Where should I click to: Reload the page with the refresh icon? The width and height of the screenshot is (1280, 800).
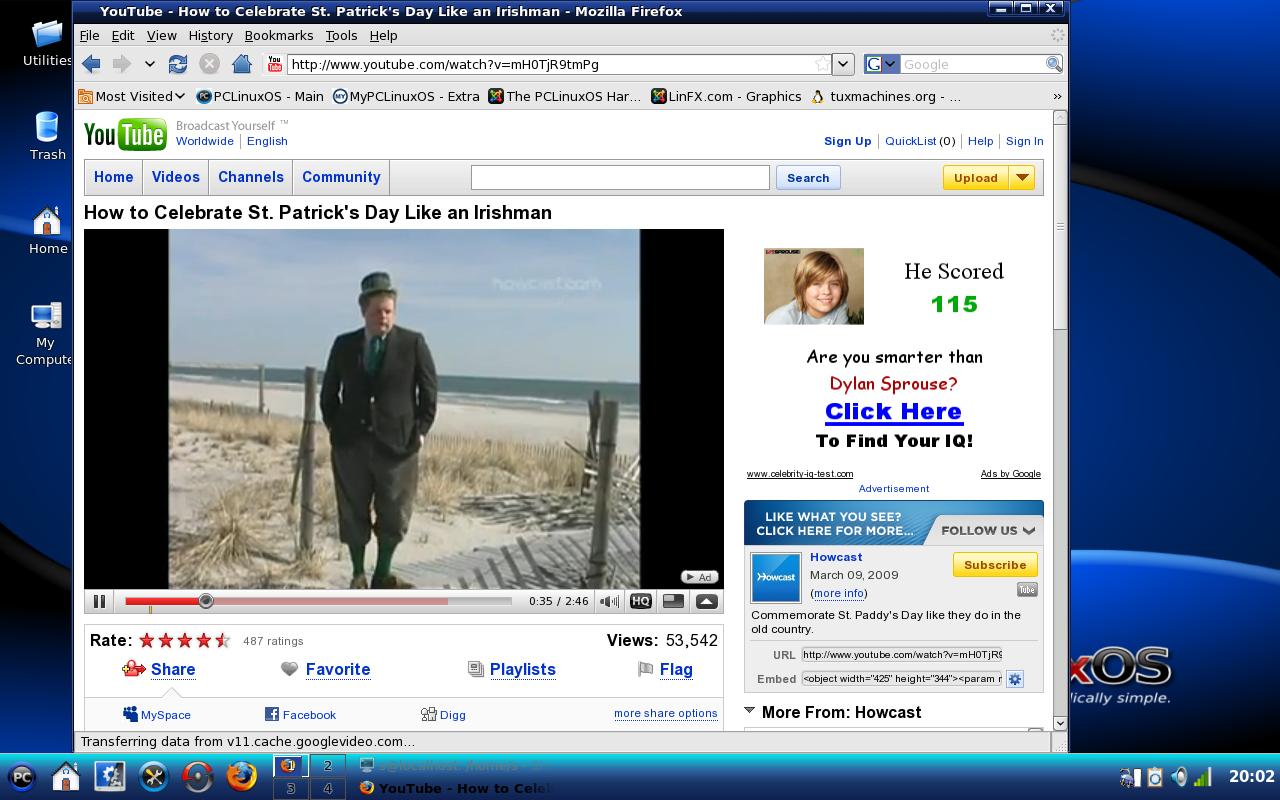178,64
